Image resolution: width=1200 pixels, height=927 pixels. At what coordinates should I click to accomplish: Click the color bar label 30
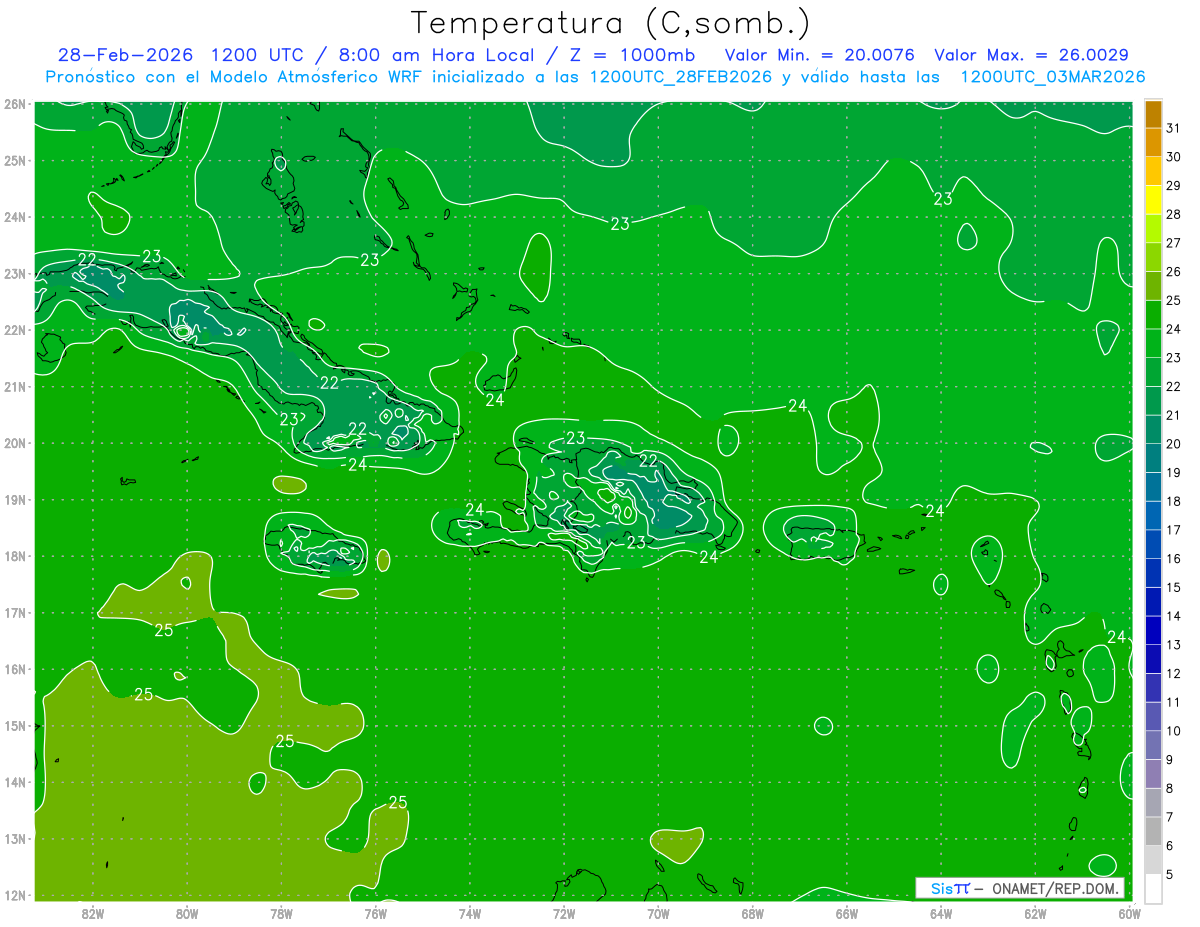1174,157
